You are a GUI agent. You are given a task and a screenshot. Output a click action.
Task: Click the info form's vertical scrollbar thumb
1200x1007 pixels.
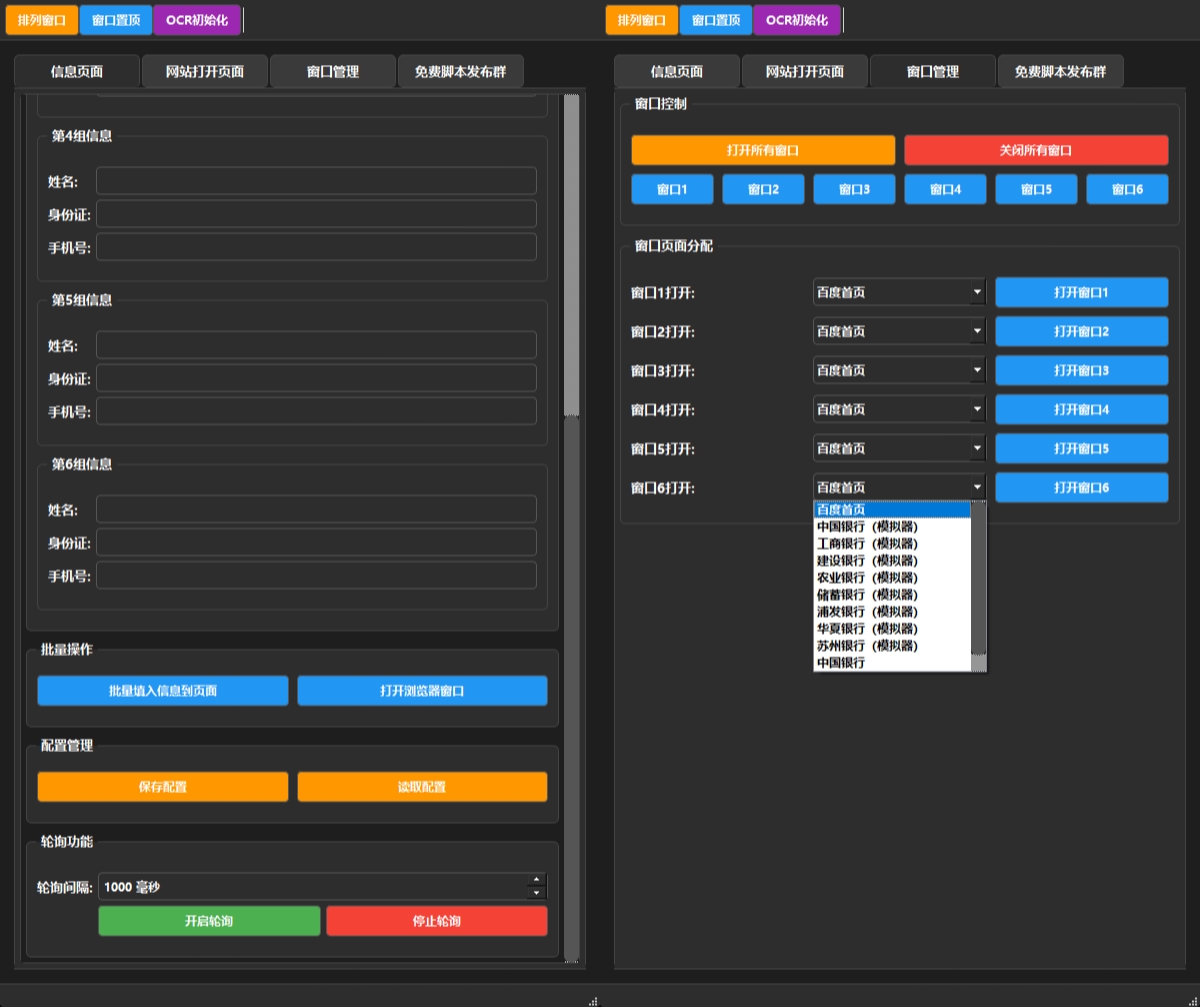click(x=571, y=255)
